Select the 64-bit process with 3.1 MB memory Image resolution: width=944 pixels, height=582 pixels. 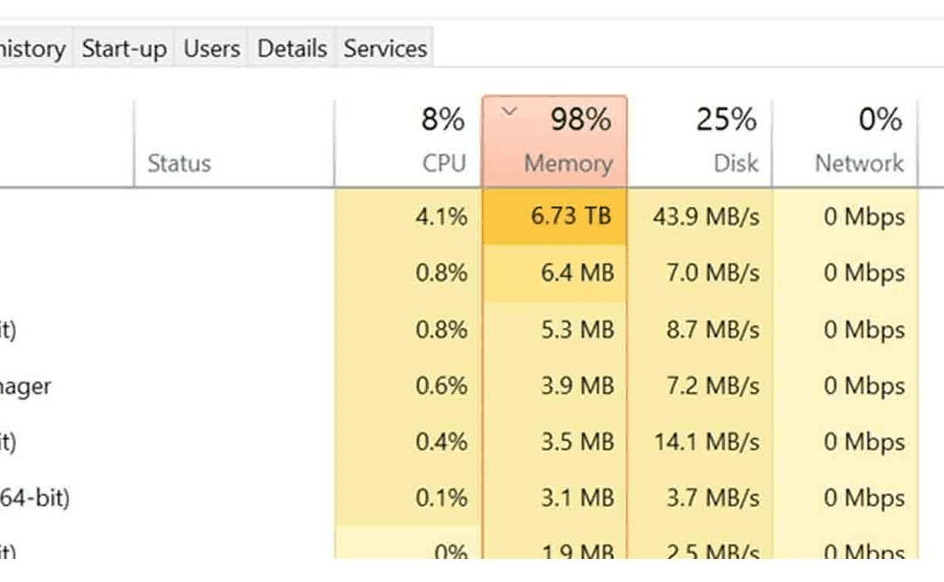point(40,498)
